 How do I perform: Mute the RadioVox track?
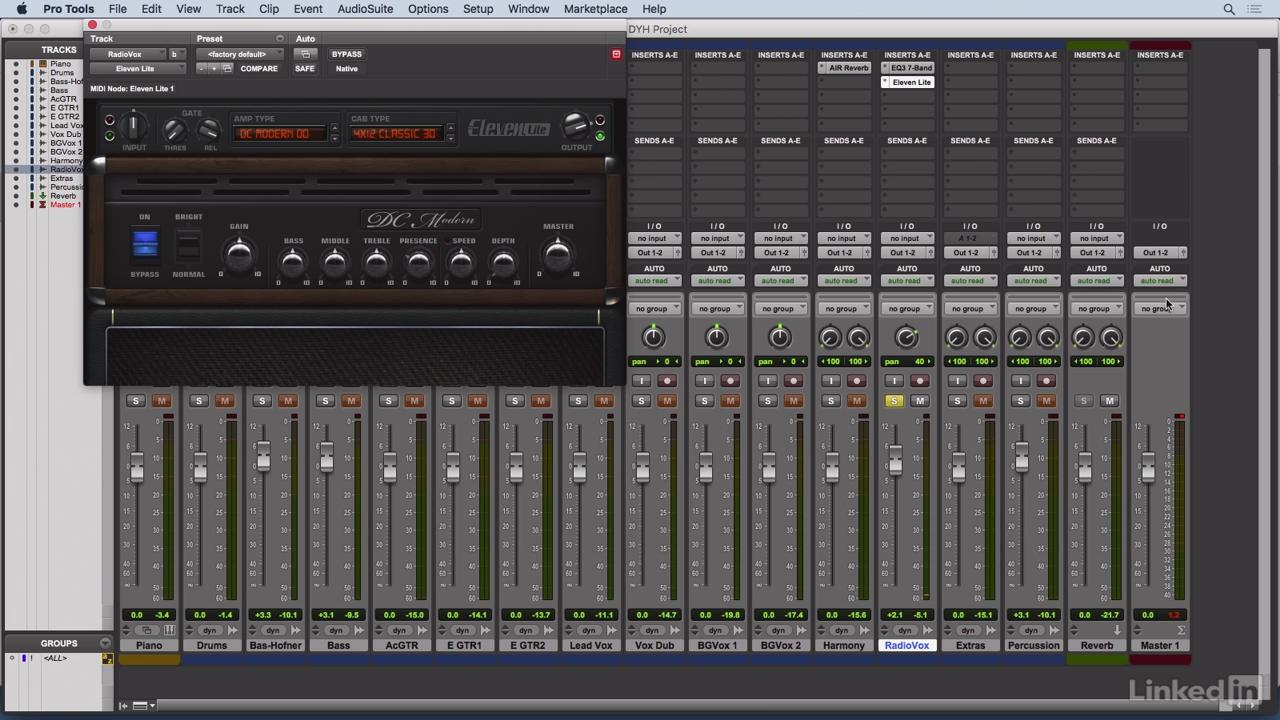point(919,401)
